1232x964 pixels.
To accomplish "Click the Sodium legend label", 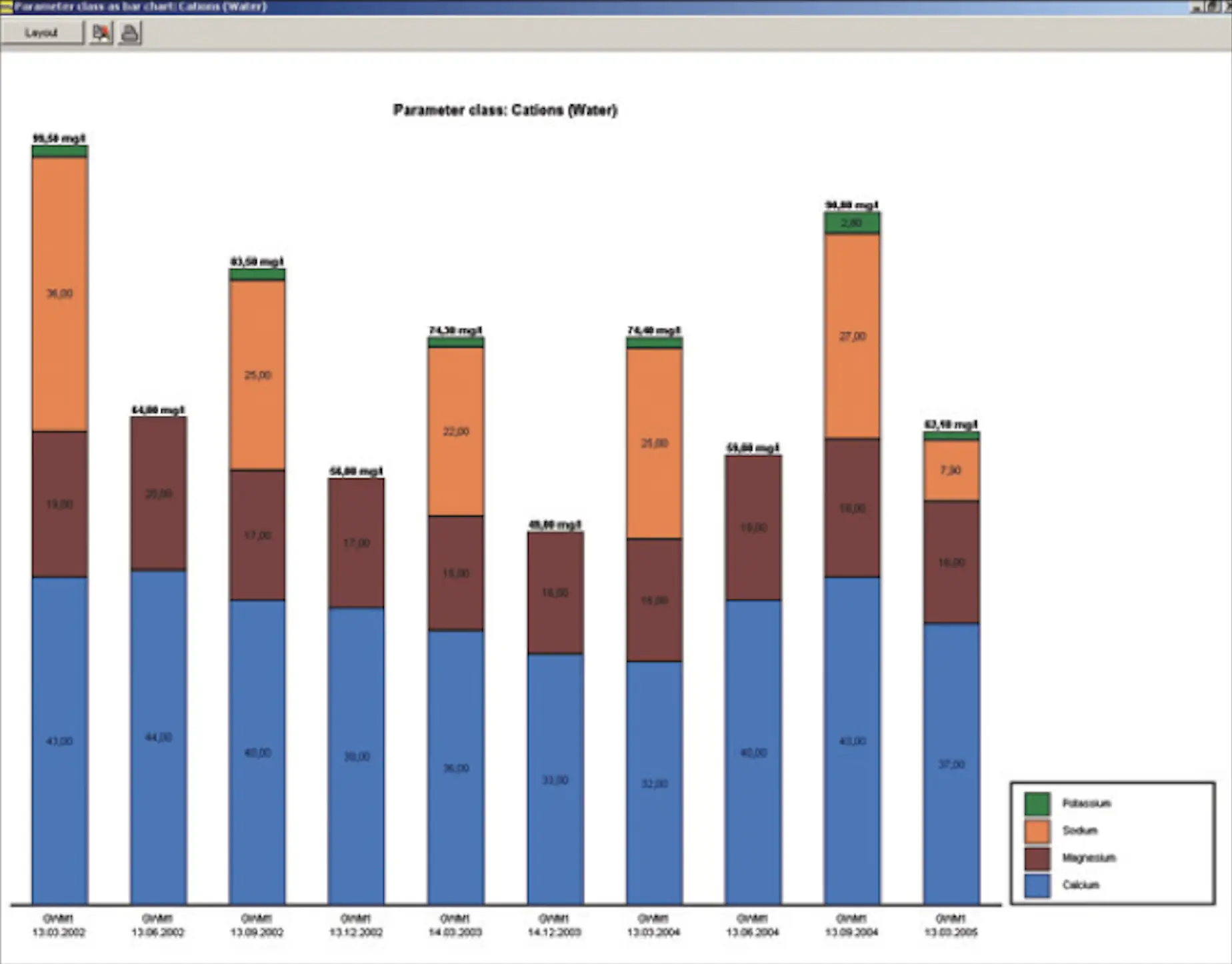I will pyautogui.click(x=1080, y=831).
